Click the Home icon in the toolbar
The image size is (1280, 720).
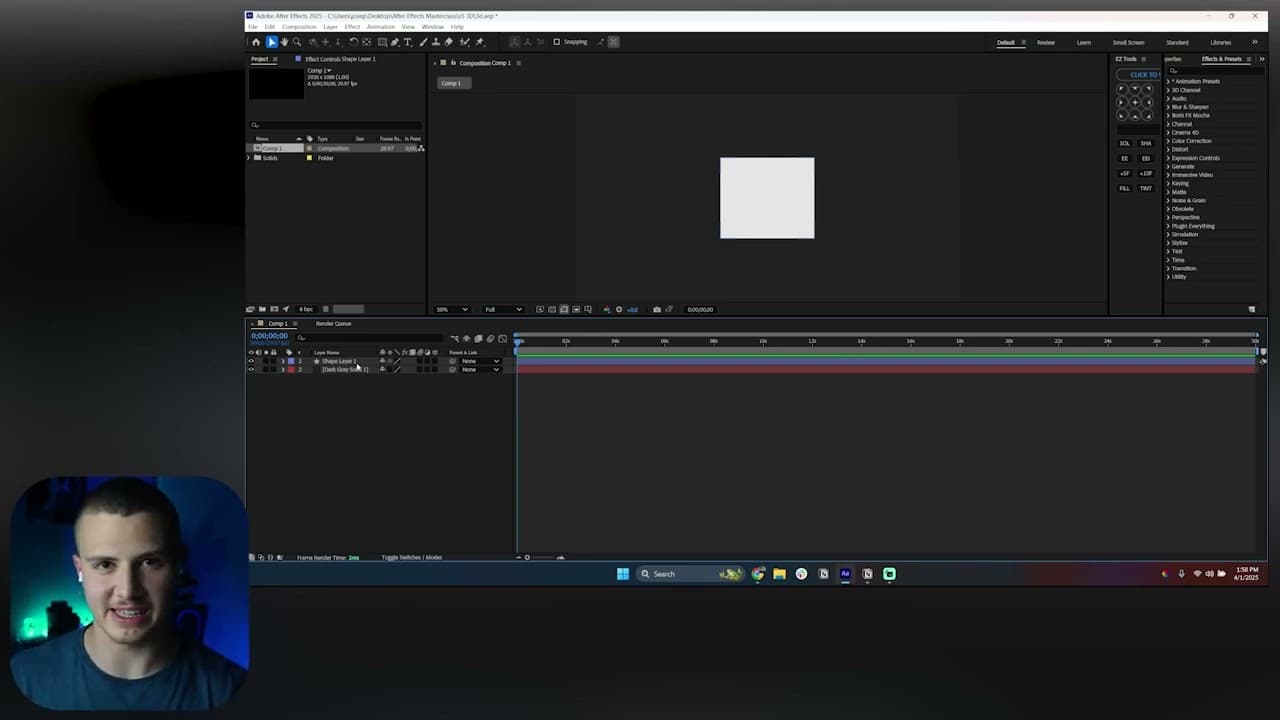[x=257, y=42]
